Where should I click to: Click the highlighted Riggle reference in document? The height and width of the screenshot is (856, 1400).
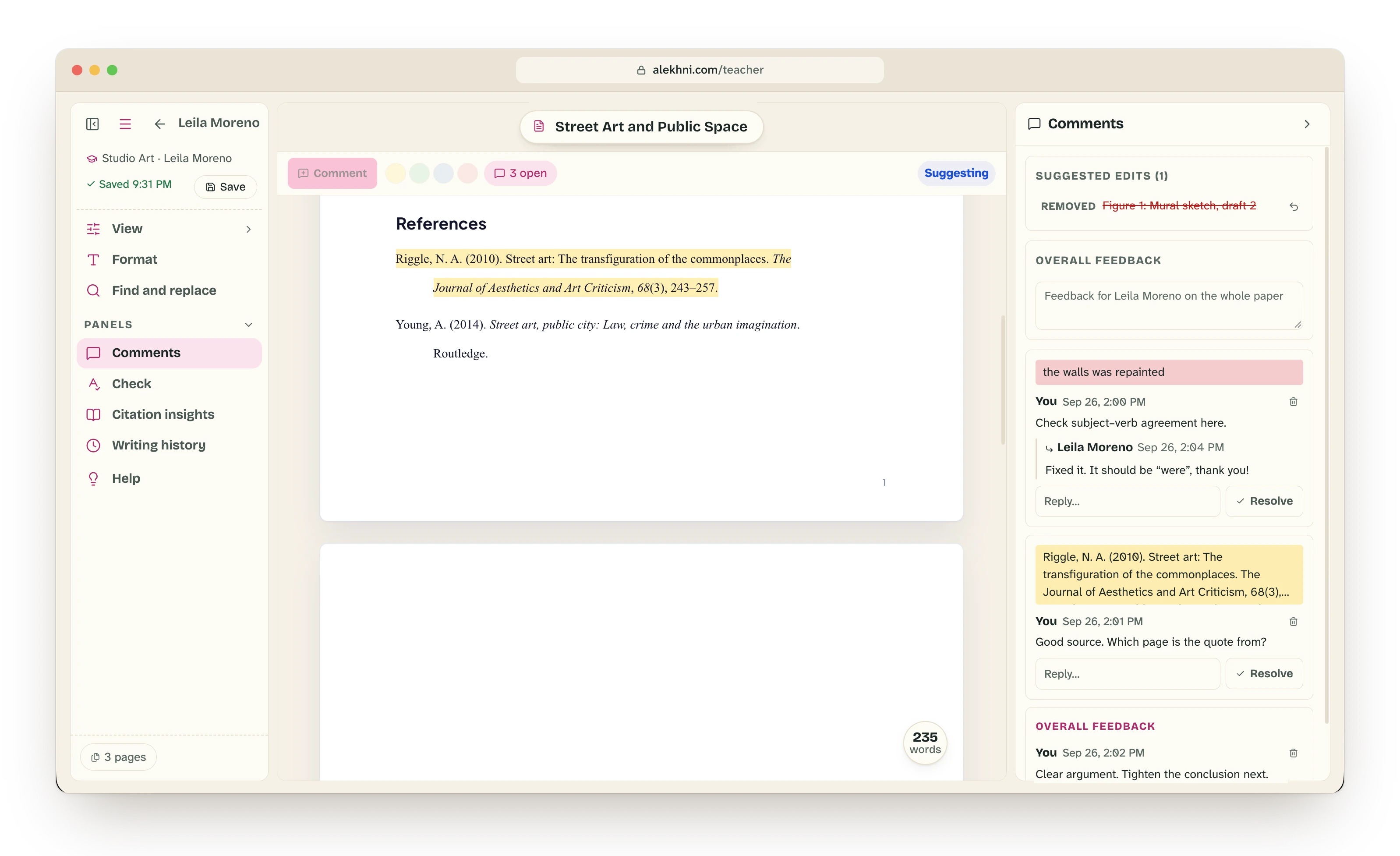[x=593, y=273]
